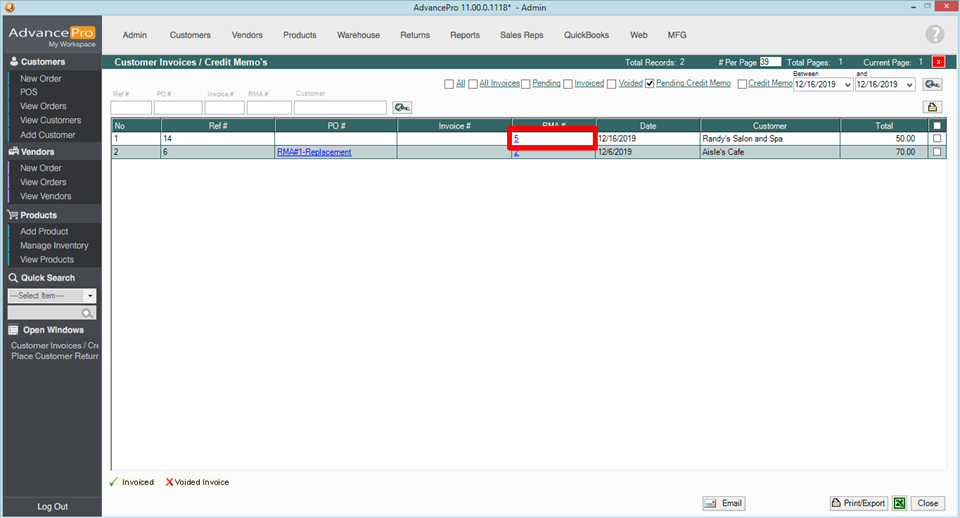Open the RMA#1-Replacement PO link
This screenshot has width=960, height=518.
click(314, 152)
